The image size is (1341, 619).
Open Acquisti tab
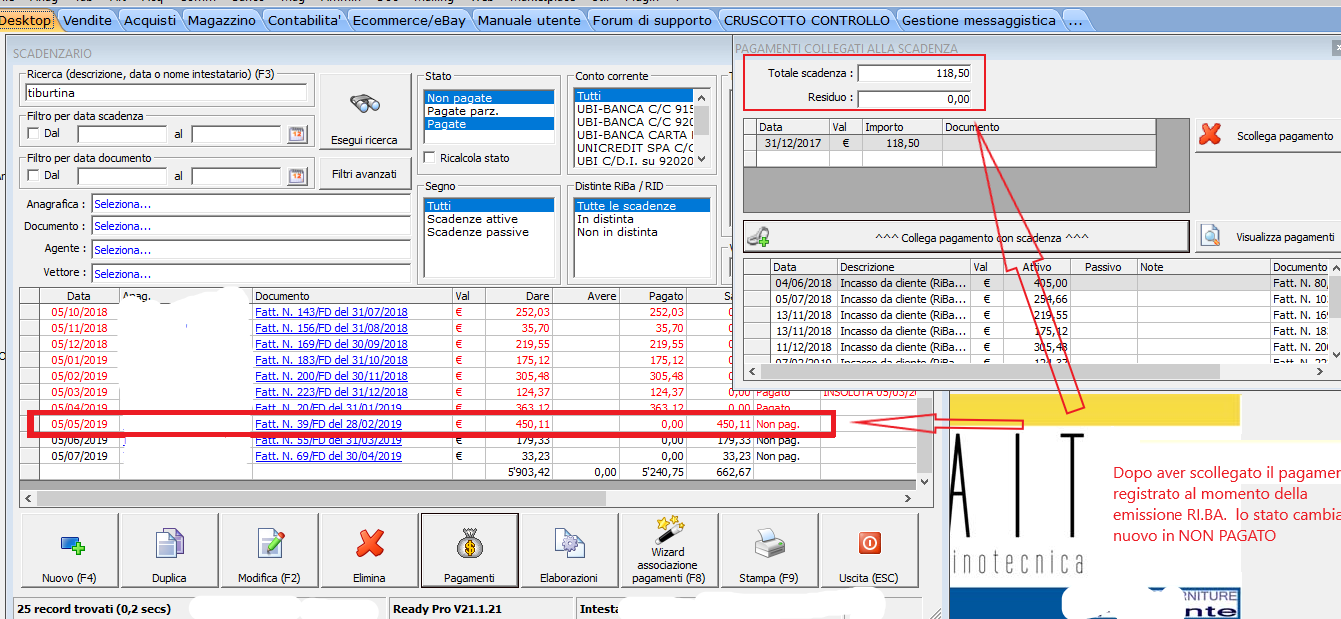coord(150,20)
